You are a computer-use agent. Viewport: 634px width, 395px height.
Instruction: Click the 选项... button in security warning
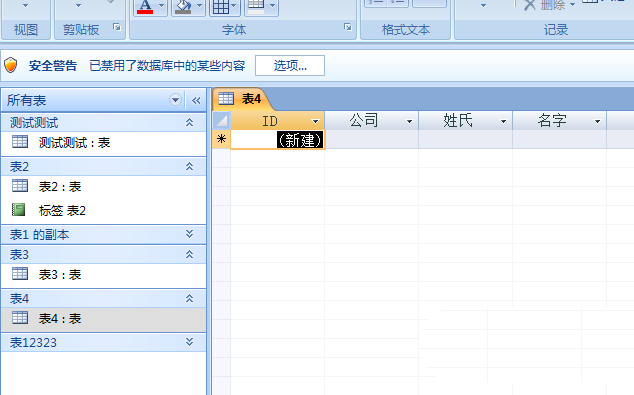(290, 65)
